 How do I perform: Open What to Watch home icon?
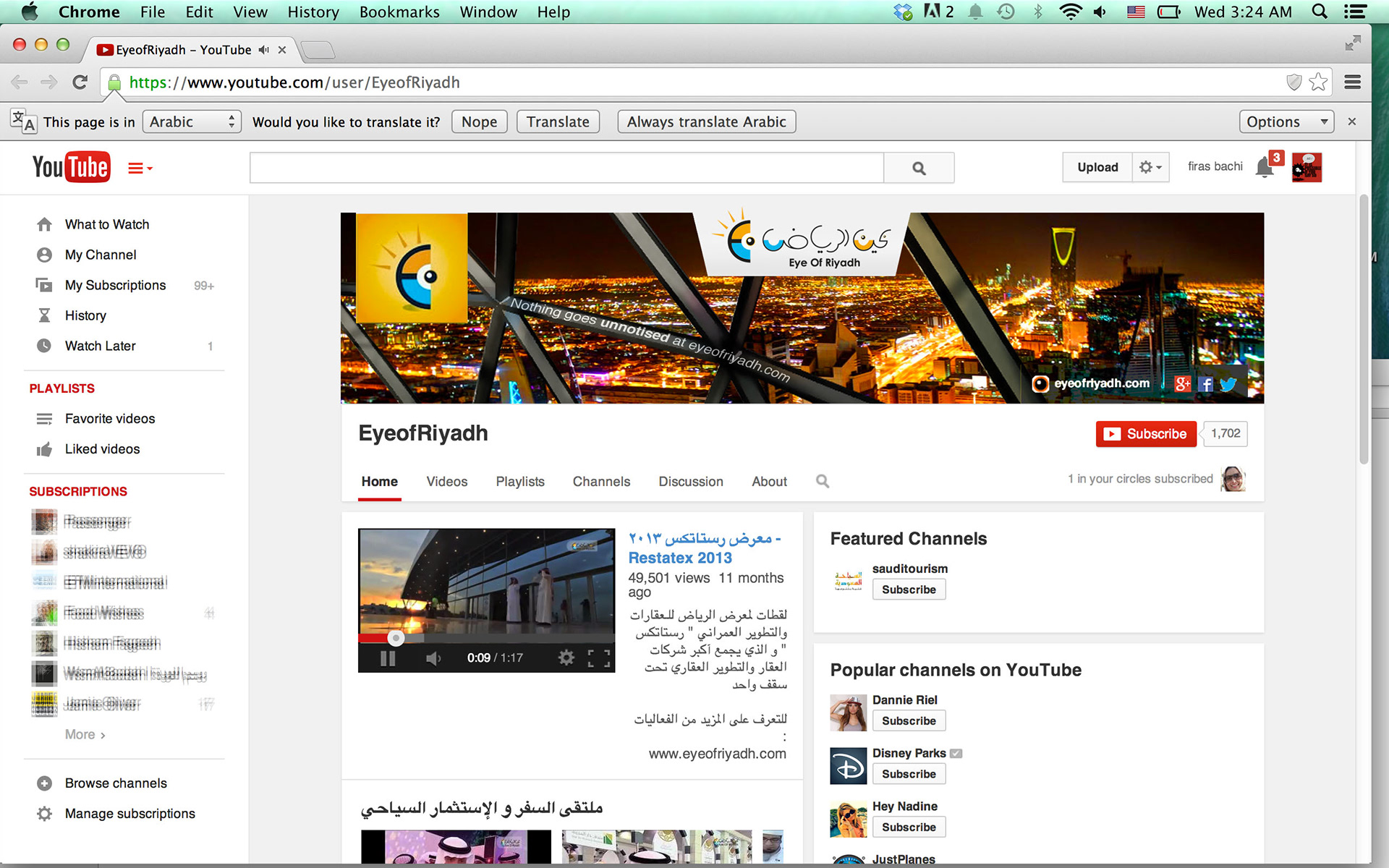coord(44,224)
